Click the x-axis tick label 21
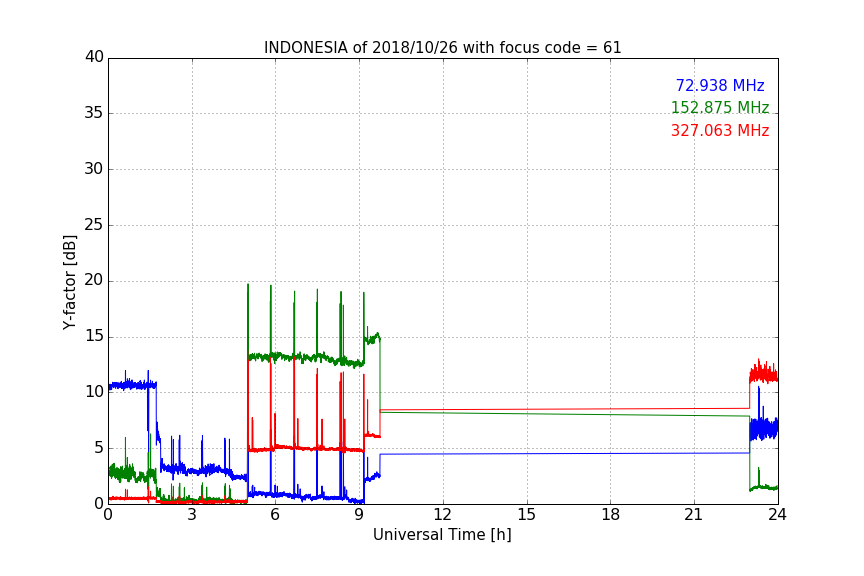 coord(694,515)
